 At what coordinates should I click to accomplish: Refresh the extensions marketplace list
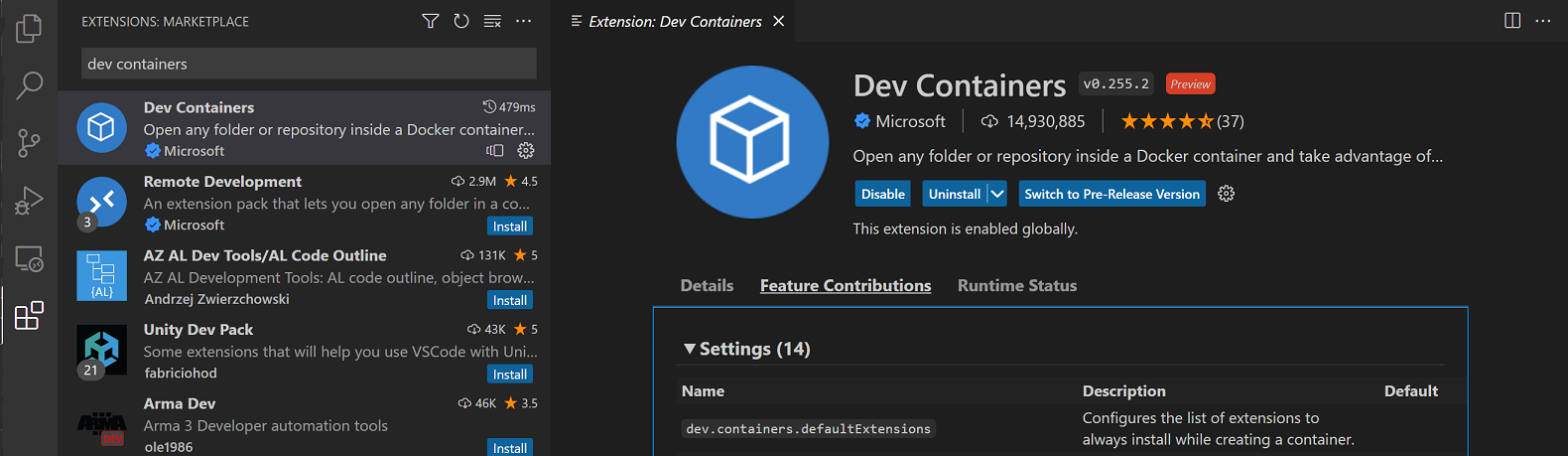(461, 21)
